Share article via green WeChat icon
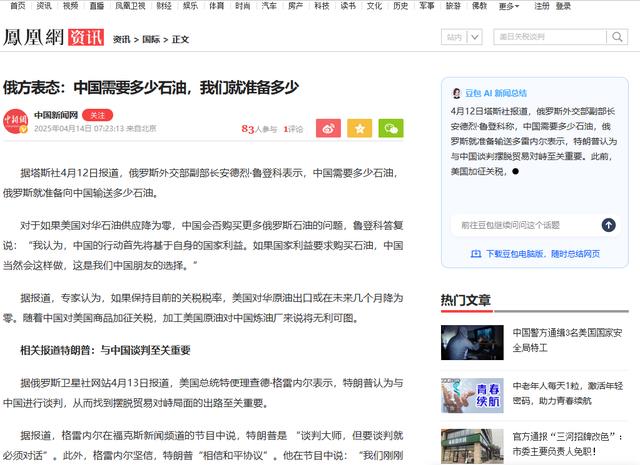Image resolution: width=640 pixels, height=465 pixels. 391,128
